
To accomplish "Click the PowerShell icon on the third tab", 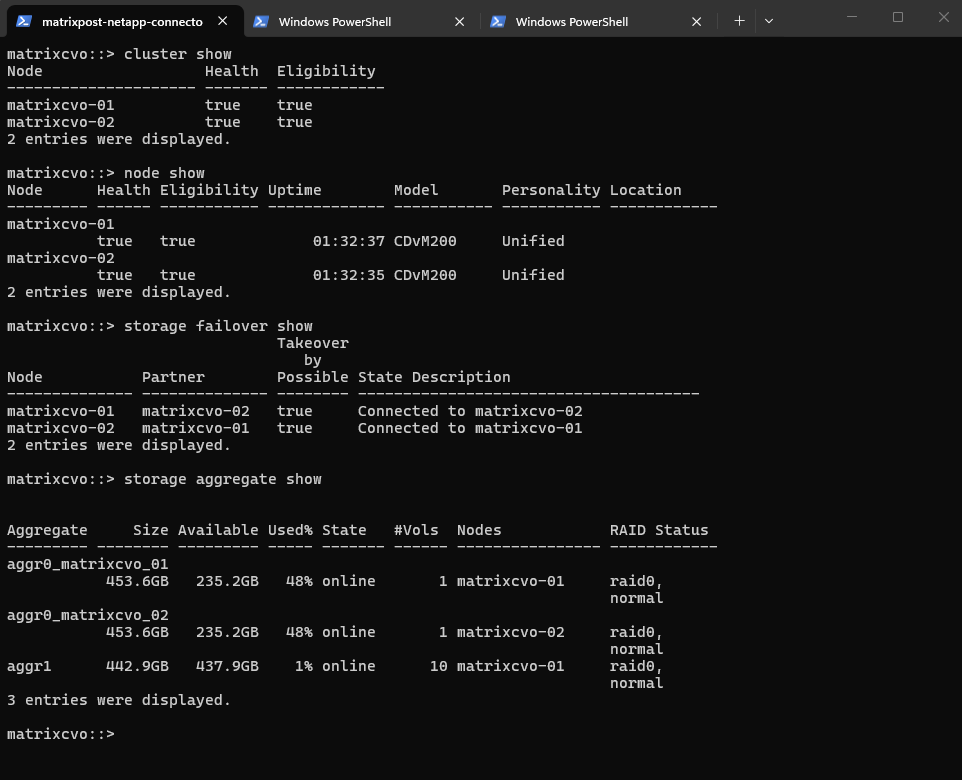I will click(x=498, y=21).
